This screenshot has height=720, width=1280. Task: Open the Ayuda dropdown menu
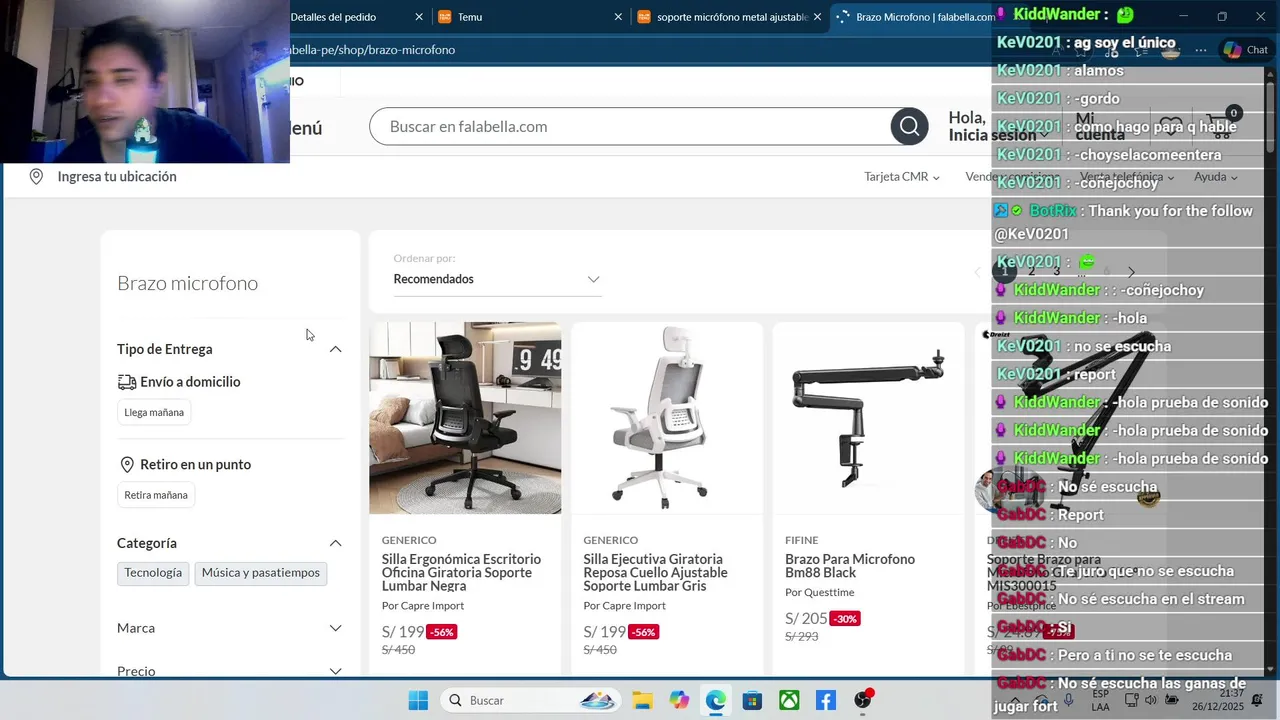click(1216, 177)
